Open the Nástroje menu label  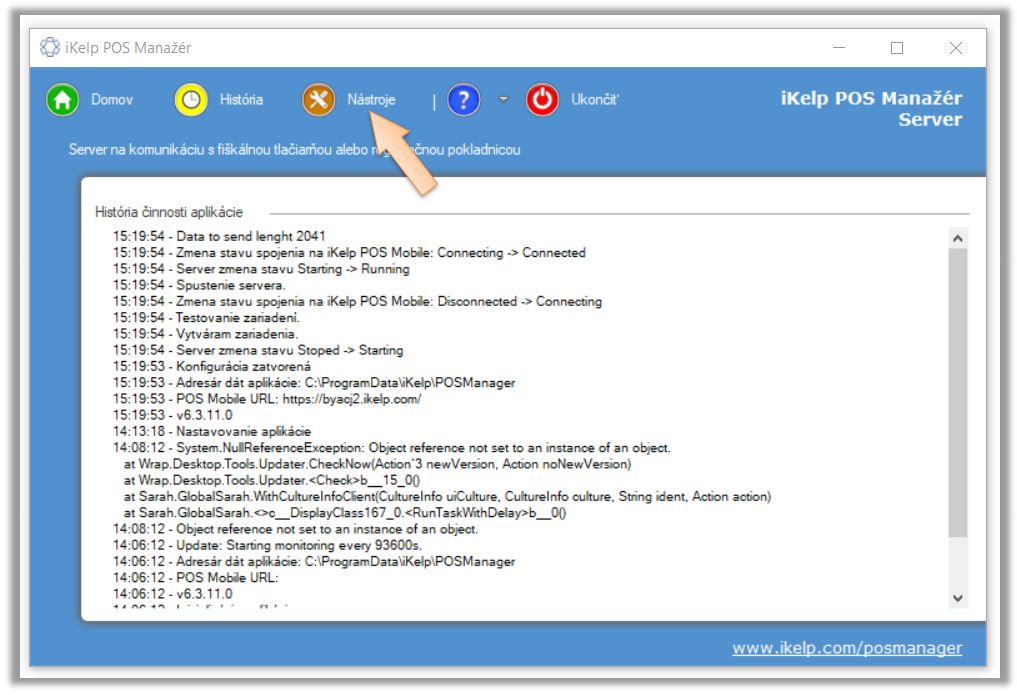click(x=371, y=100)
